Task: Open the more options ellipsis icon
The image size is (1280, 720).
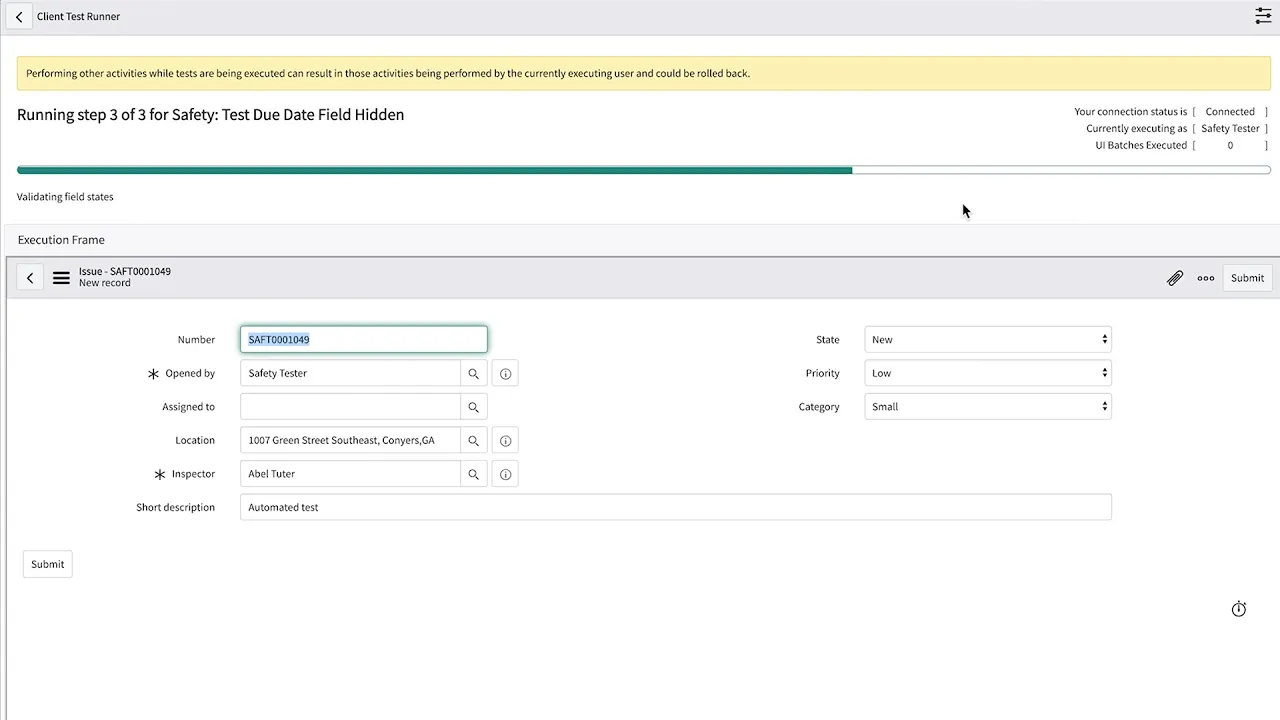Action: tap(1205, 278)
